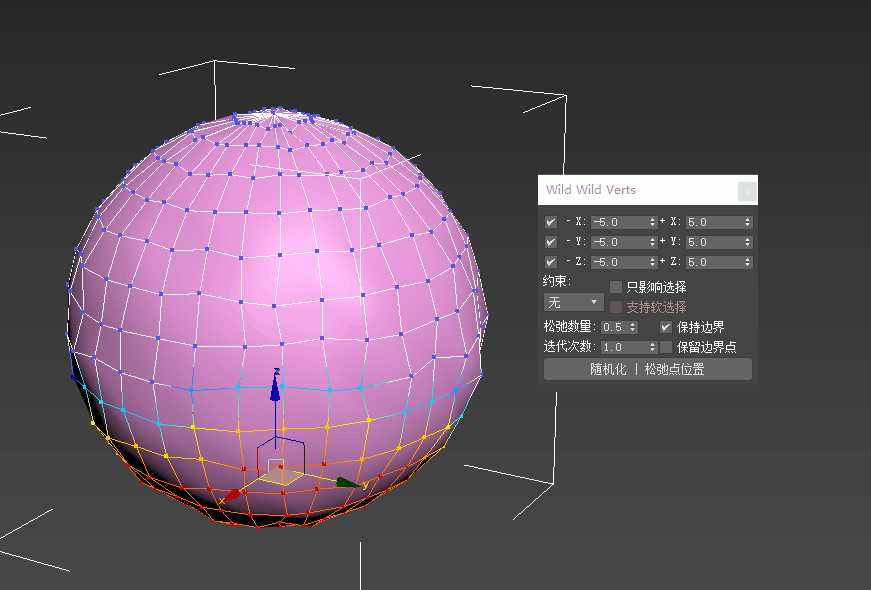Enable the 只影响选择 checkbox
The image size is (871, 590).
(x=615, y=287)
